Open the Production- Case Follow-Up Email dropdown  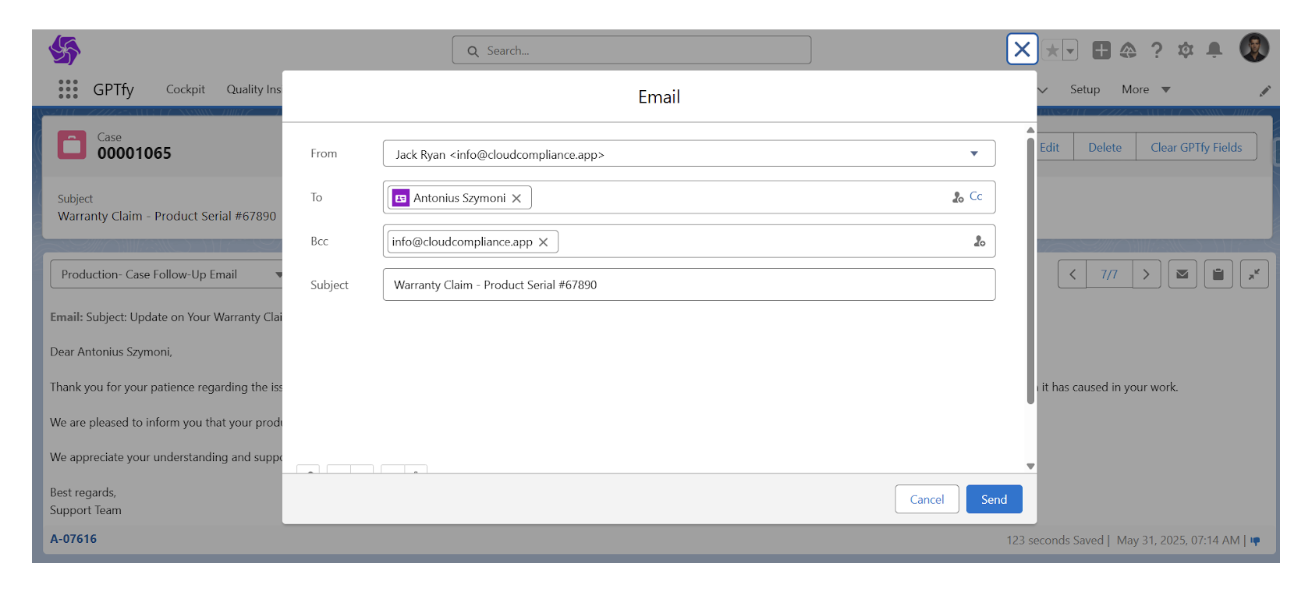tap(170, 274)
